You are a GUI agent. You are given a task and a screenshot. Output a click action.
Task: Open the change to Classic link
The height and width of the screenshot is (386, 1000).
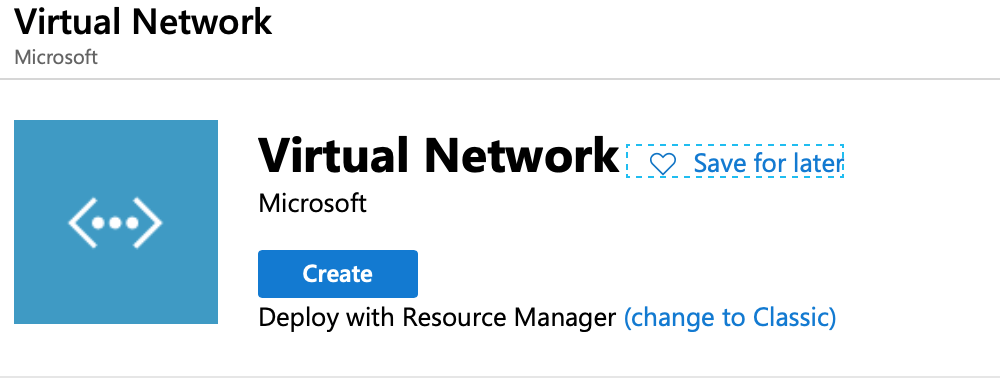click(x=730, y=317)
